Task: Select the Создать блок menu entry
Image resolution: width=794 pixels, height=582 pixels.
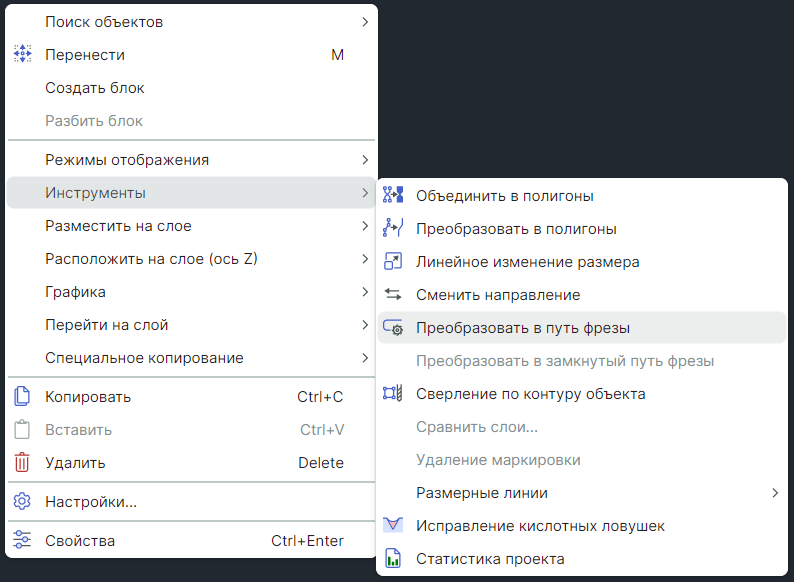Action: pos(95,88)
